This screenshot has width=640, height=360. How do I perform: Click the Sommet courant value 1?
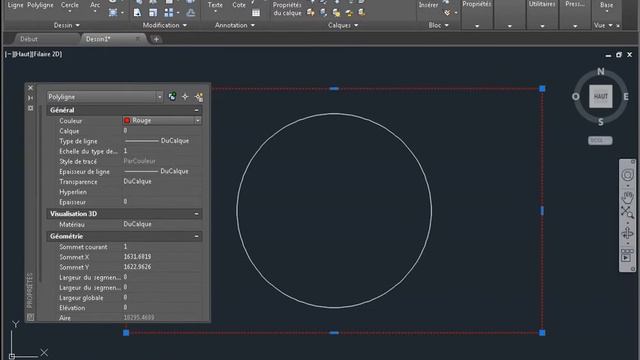[125, 247]
